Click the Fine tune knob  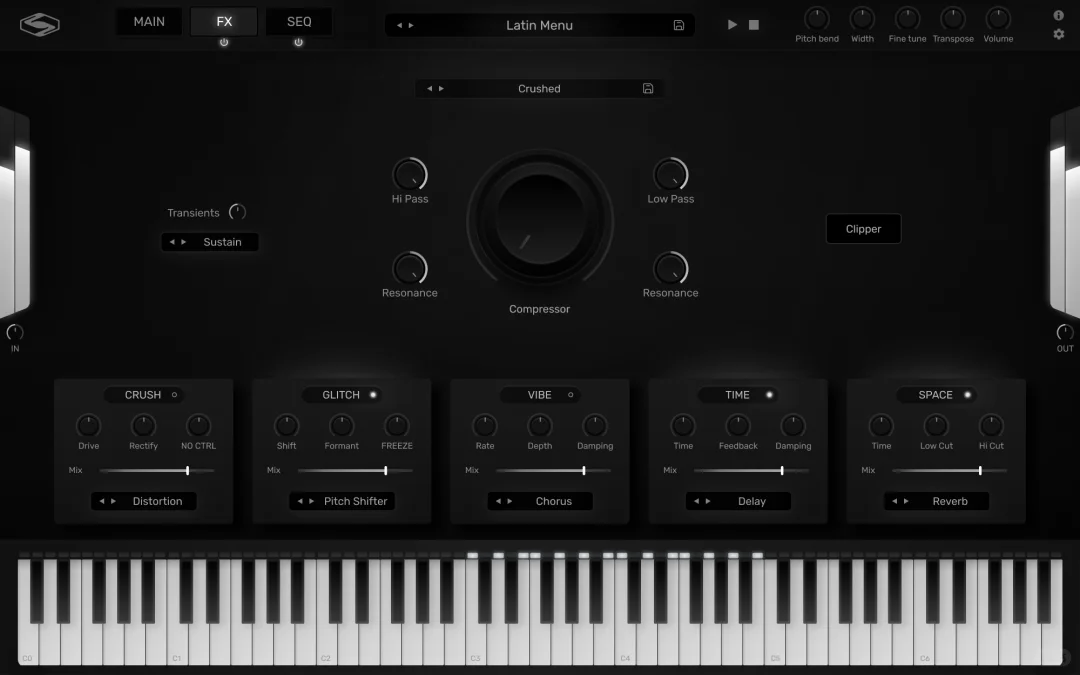(907, 19)
